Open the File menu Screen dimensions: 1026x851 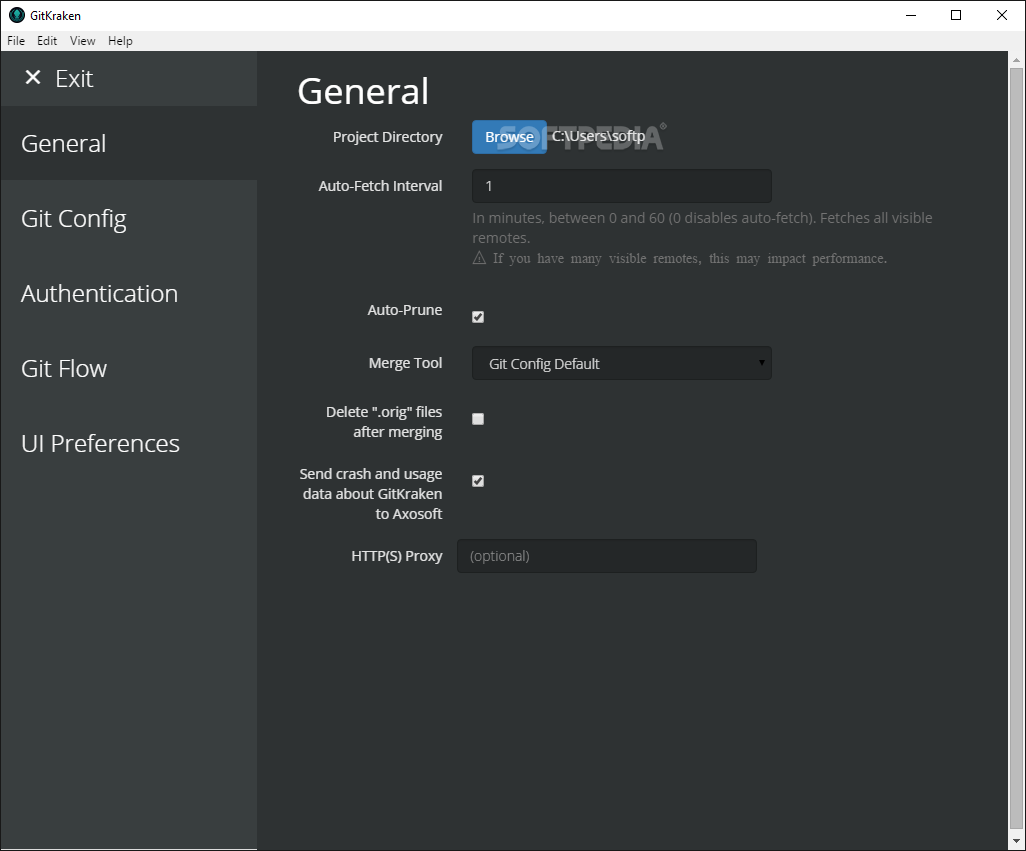pos(16,41)
